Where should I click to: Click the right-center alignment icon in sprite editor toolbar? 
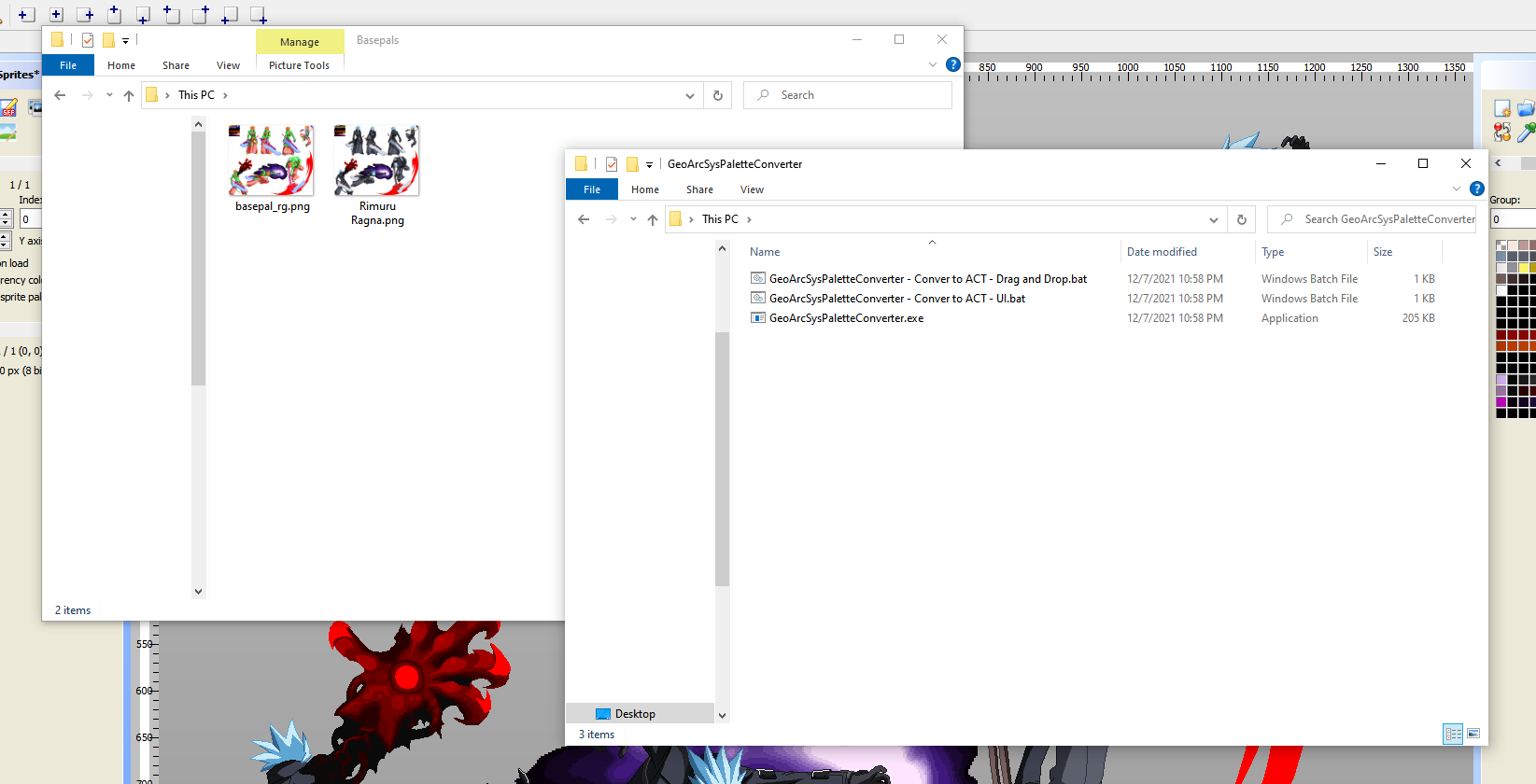click(85, 15)
